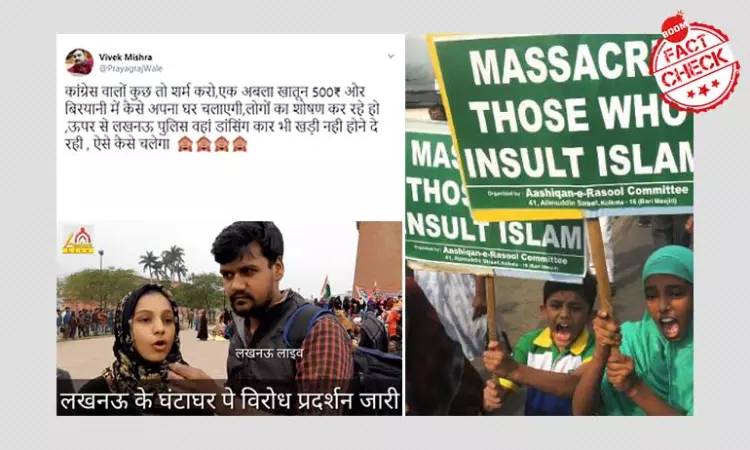Click the last emoji in the tweet
The height and width of the screenshot is (450, 750).
(240, 144)
